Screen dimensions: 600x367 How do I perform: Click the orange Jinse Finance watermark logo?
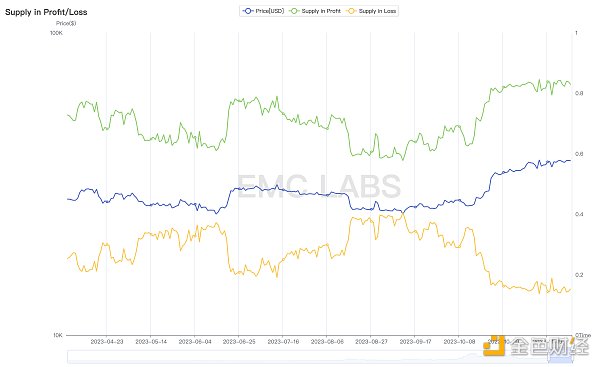[492, 345]
